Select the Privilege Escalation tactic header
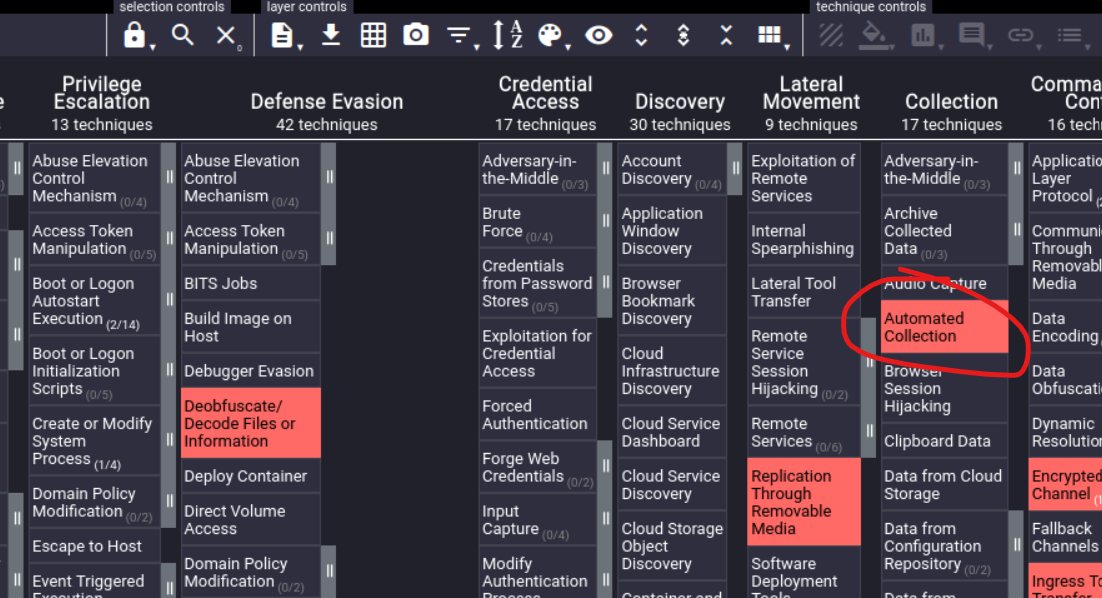Screen dimensions: 1102x598 102,93
